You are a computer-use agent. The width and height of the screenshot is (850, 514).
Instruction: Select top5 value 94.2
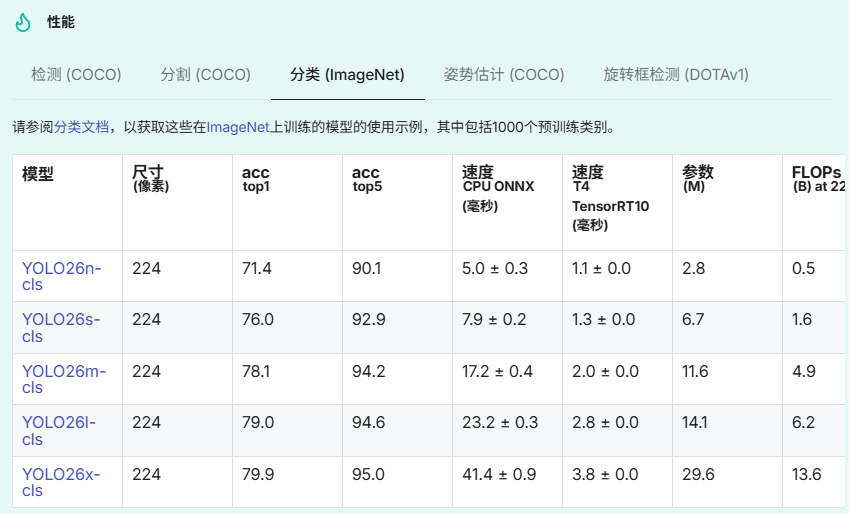coord(369,371)
